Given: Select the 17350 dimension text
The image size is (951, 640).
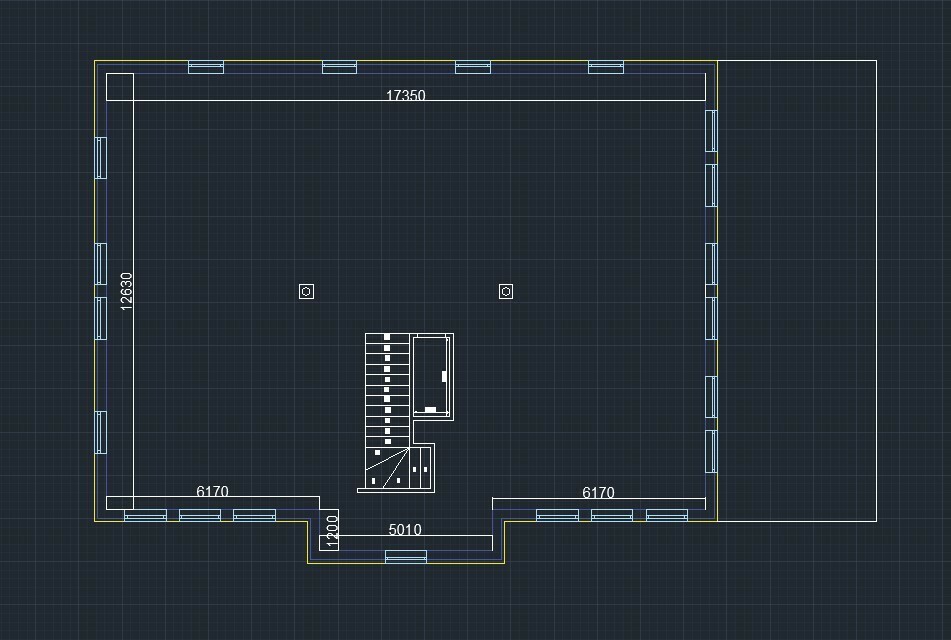Looking at the screenshot, I should click(406, 95).
